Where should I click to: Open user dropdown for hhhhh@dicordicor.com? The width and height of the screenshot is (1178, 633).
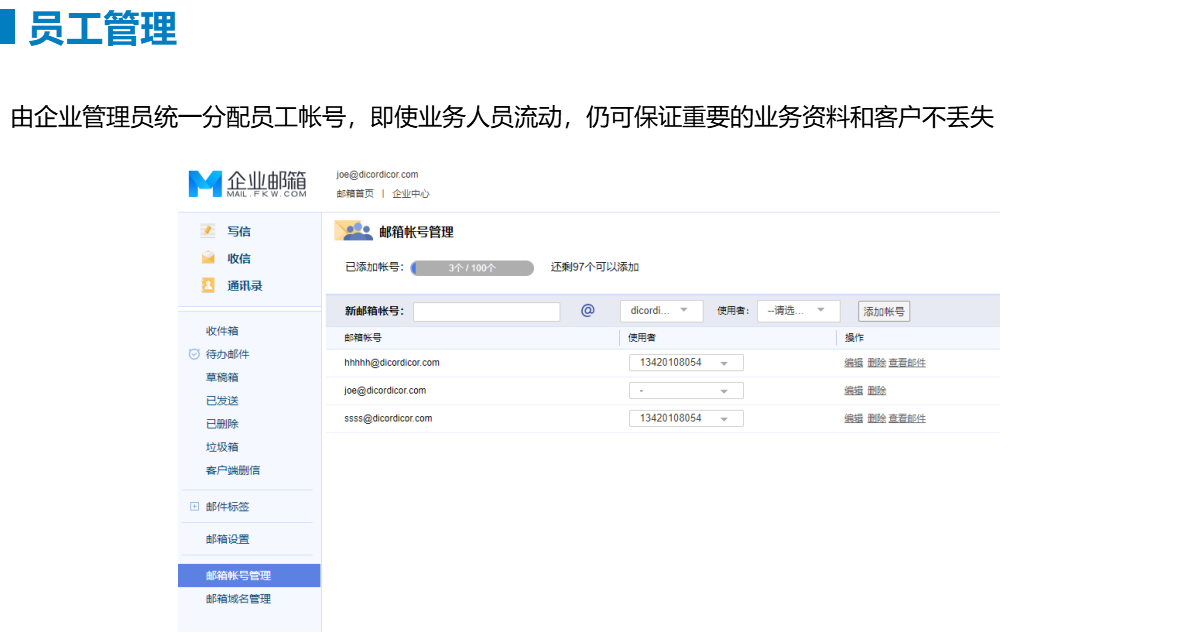[x=685, y=363]
